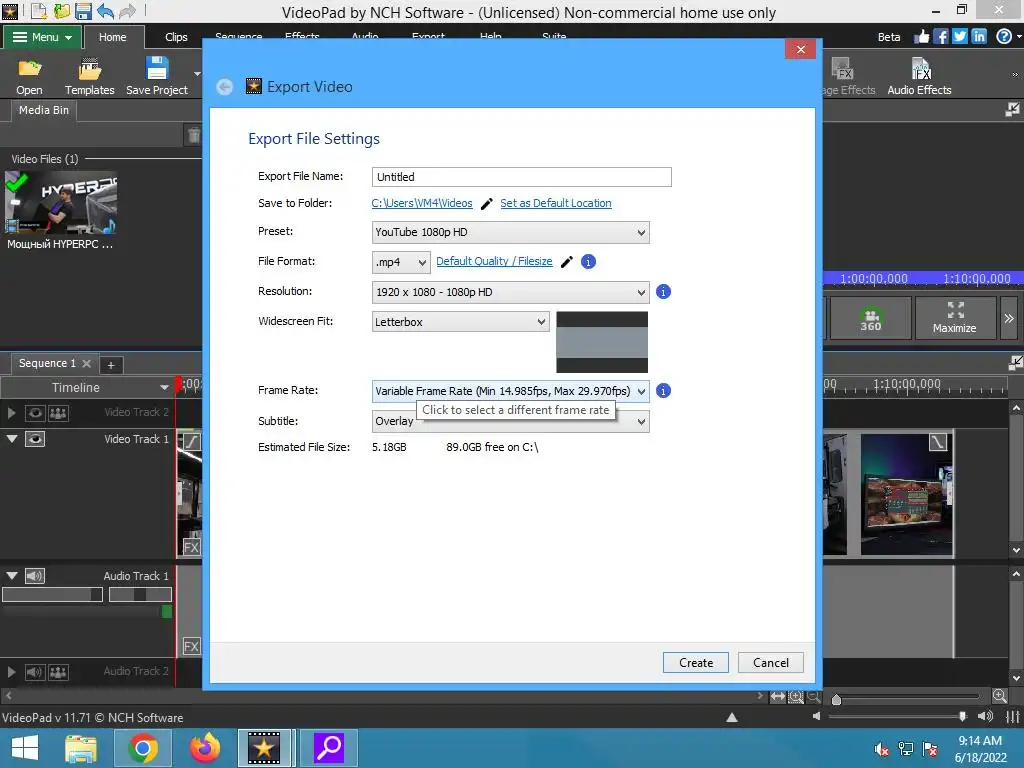Open the Subtitle Overlay dropdown
This screenshot has height=768, width=1024.
click(x=511, y=421)
